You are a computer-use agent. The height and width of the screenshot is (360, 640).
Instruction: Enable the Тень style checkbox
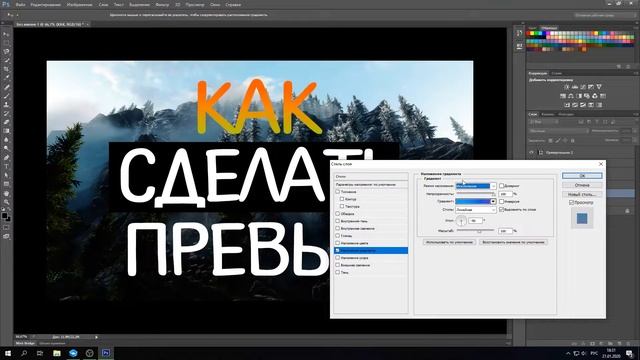(x=338, y=272)
